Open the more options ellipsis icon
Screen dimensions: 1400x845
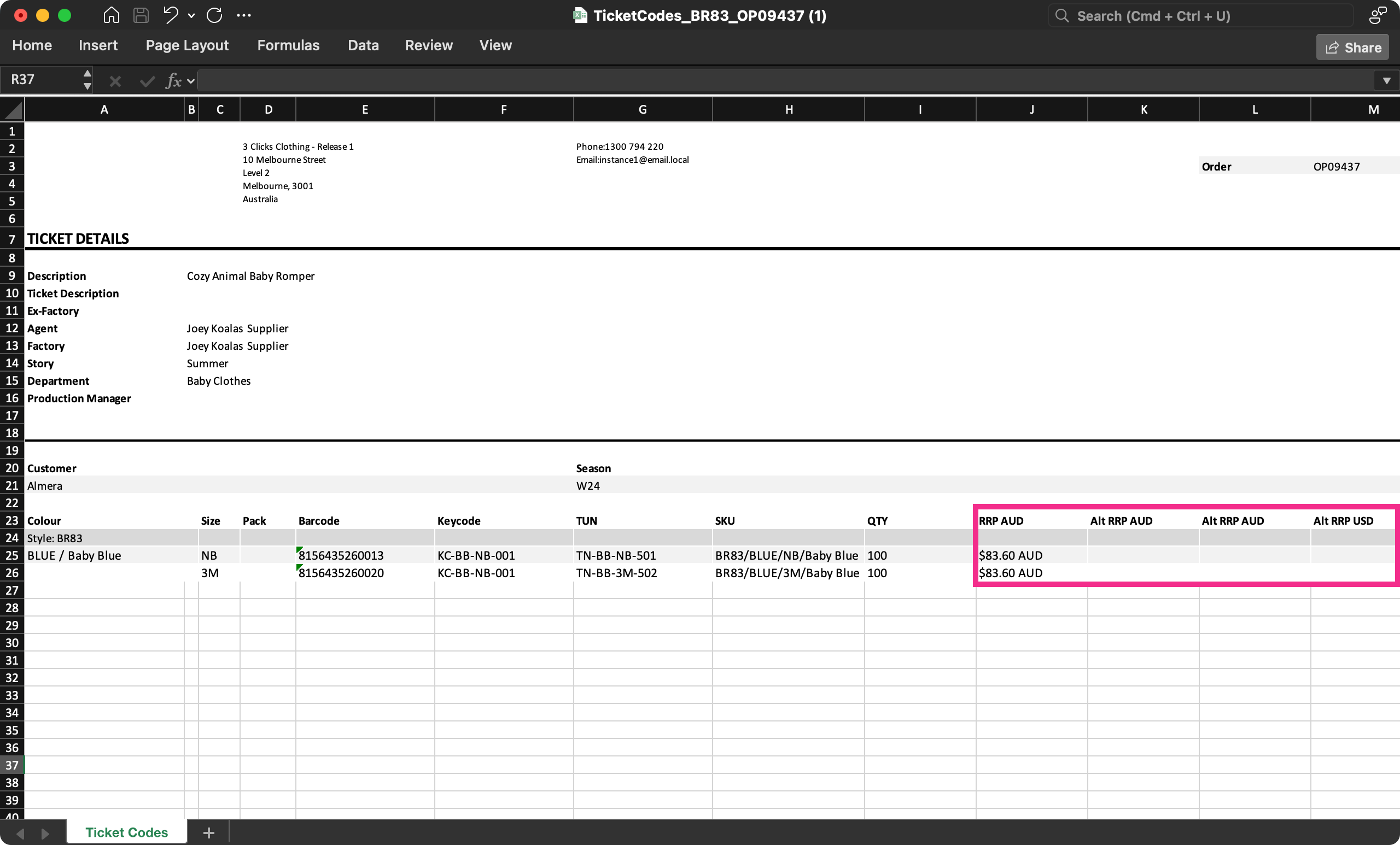[244, 15]
